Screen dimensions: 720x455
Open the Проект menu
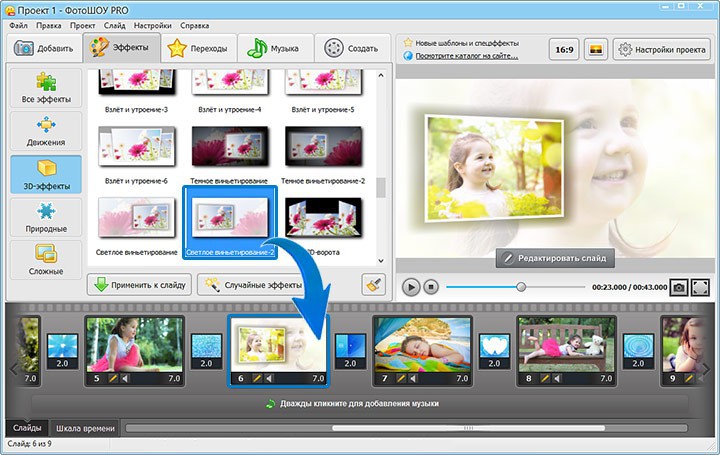[83, 26]
